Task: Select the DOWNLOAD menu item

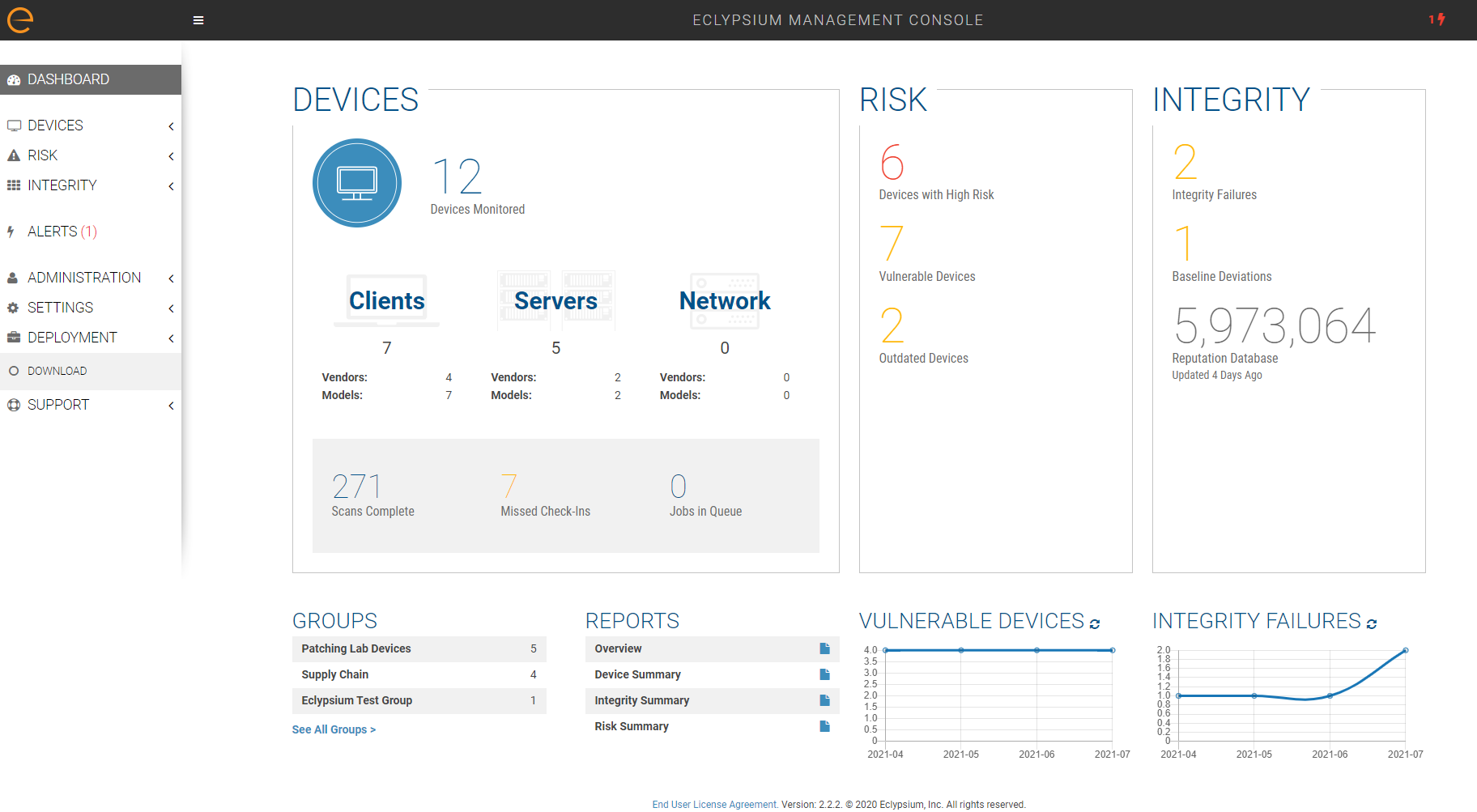Action: pyautogui.click(x=91, y=371)
